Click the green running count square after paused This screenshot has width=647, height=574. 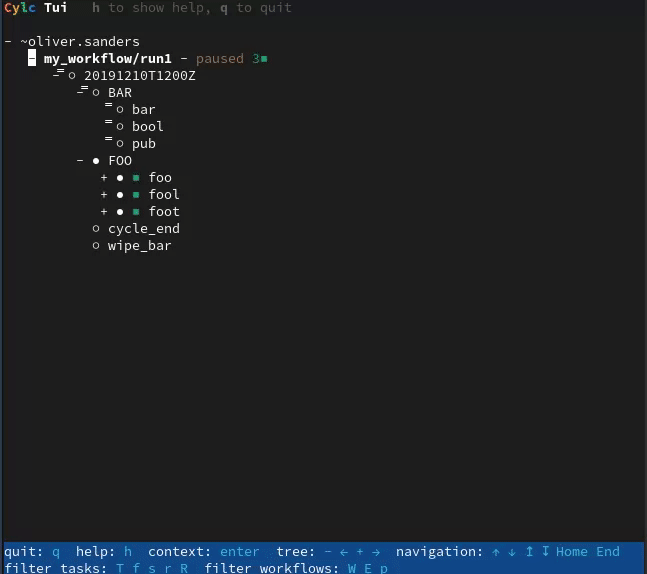coord(264,59)
